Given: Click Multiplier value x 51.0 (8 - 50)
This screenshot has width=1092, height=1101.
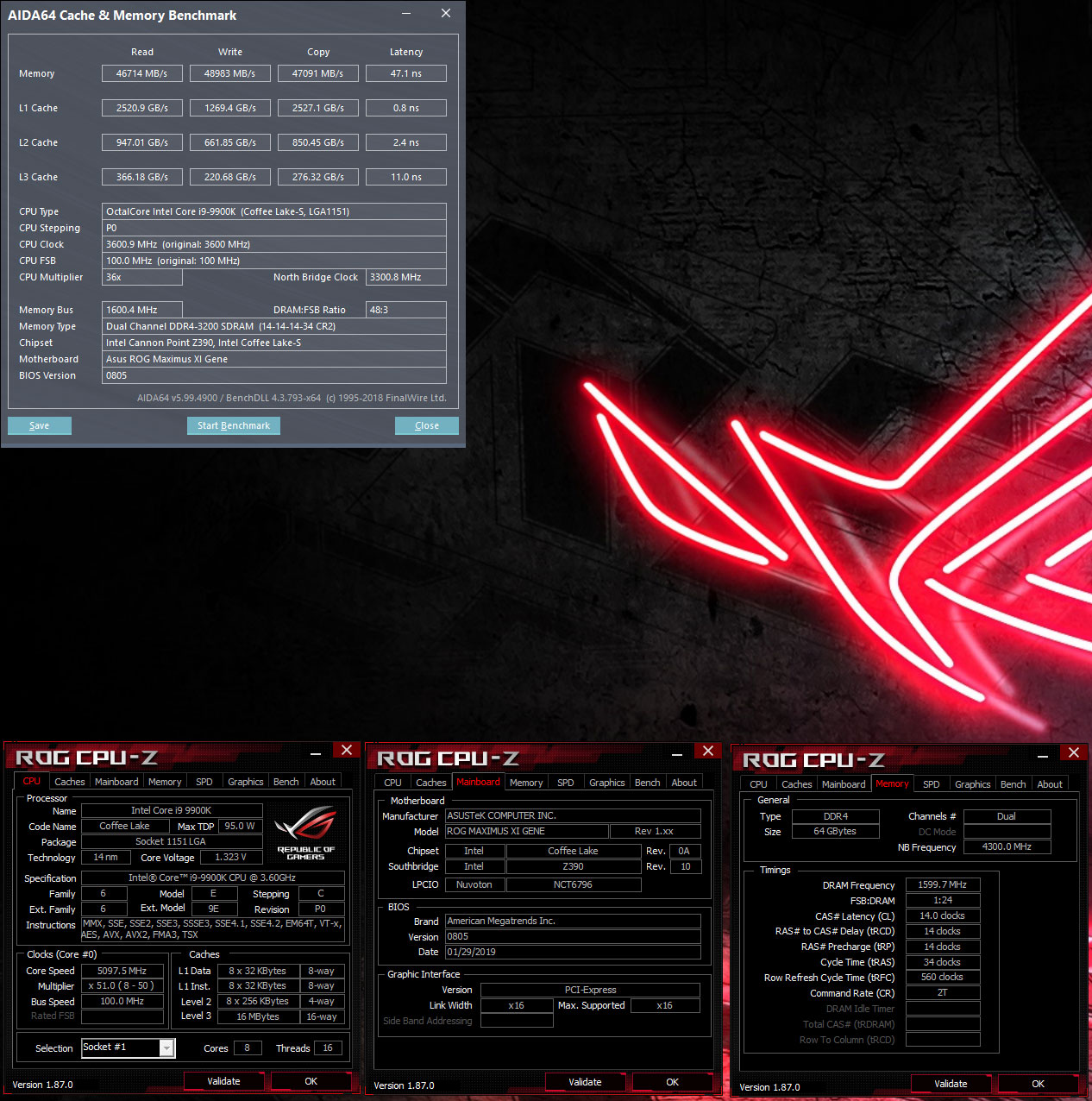Looking at the screenshot, I should [x=122, y=985].
